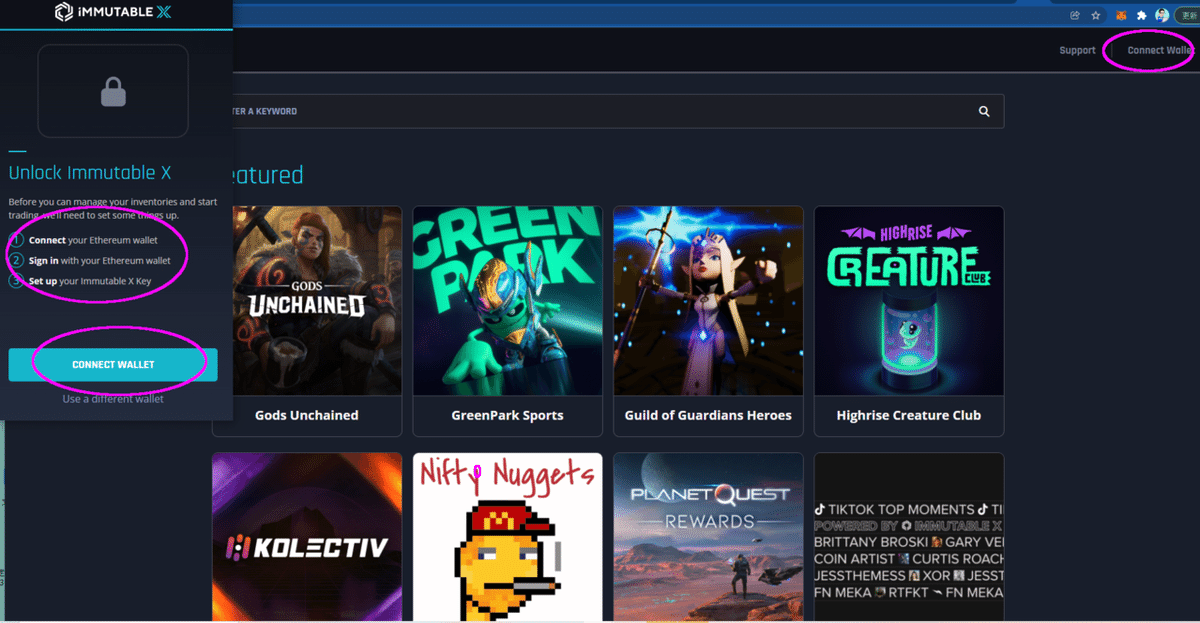Open the Guild of Guardians Heroes image
The height and width of the screenshot is (623, 1200).
tap(708, 300)
